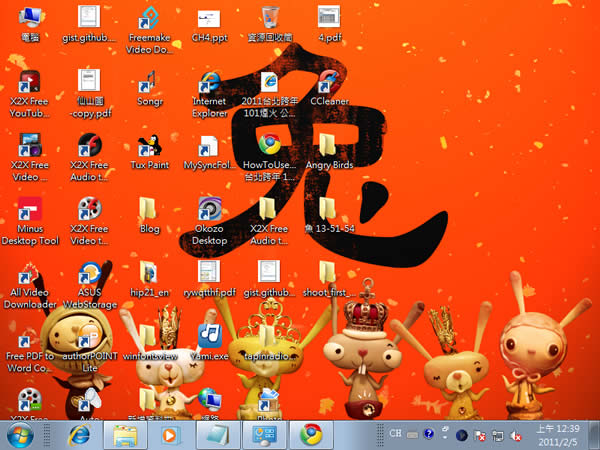
Task: Open the network status tray icon
Action: pos(497,435)
